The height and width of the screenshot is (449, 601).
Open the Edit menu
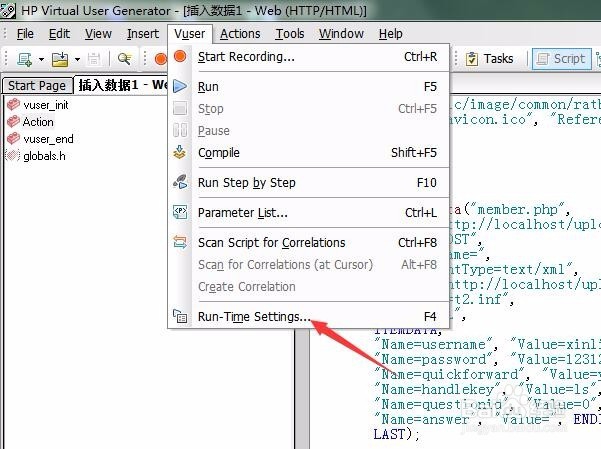coord(59,34)
